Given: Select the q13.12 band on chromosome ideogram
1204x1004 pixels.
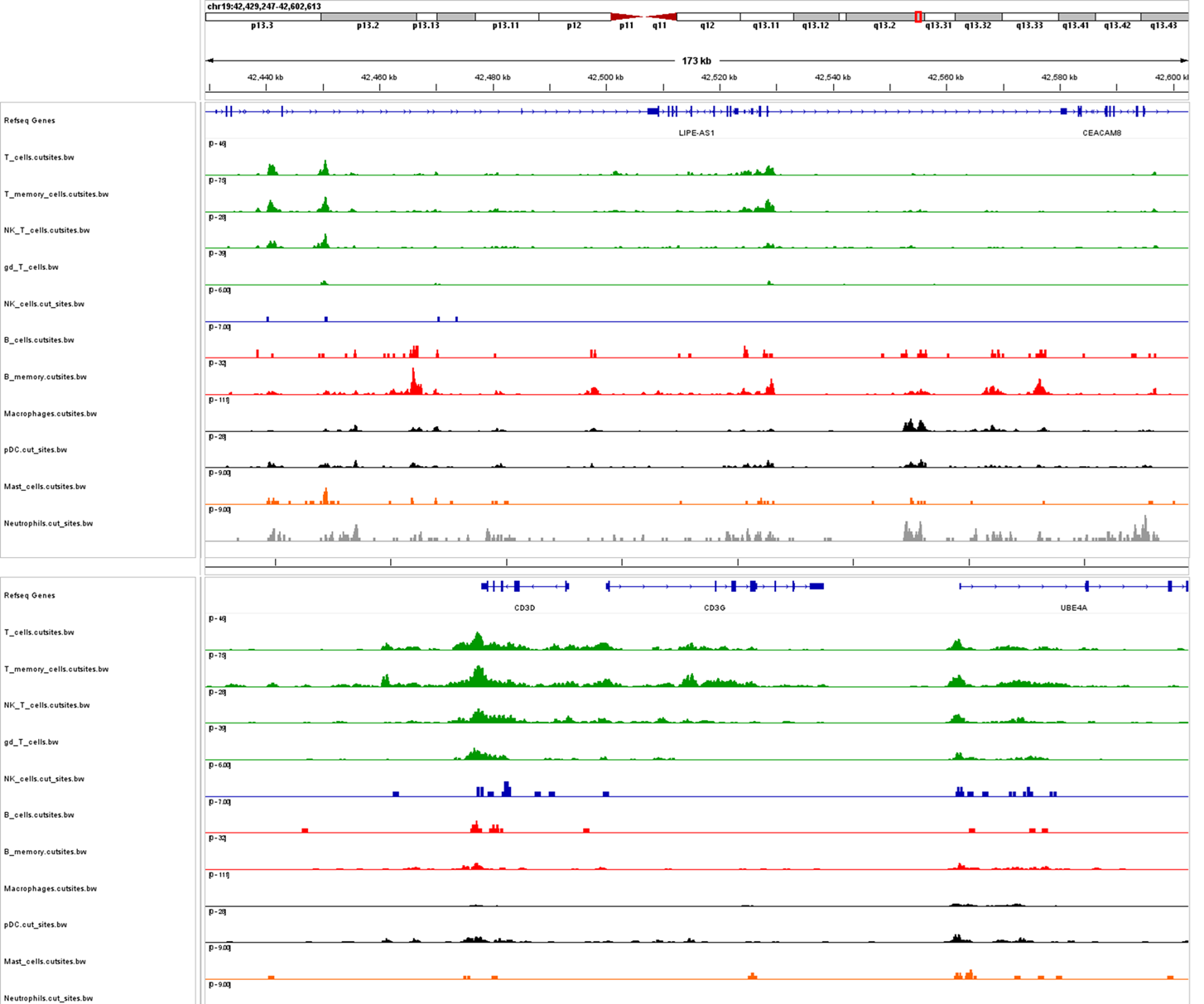Looking at the screenshot, I should tap(816, 17).
